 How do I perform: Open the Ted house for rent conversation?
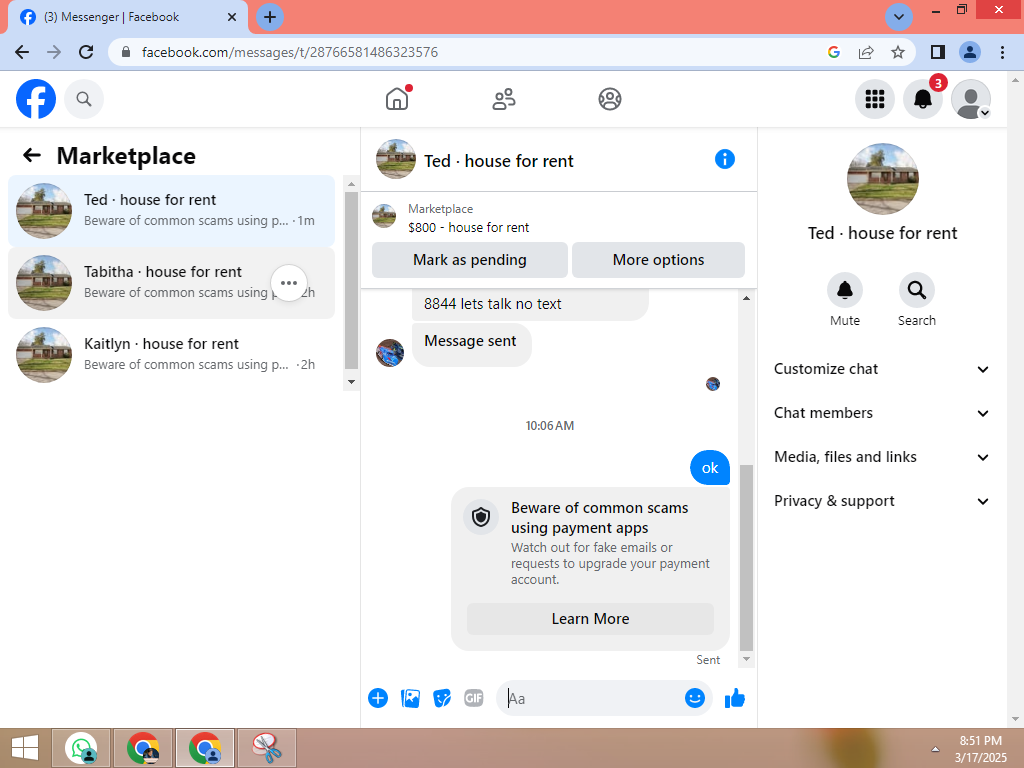tap(171, 210)
